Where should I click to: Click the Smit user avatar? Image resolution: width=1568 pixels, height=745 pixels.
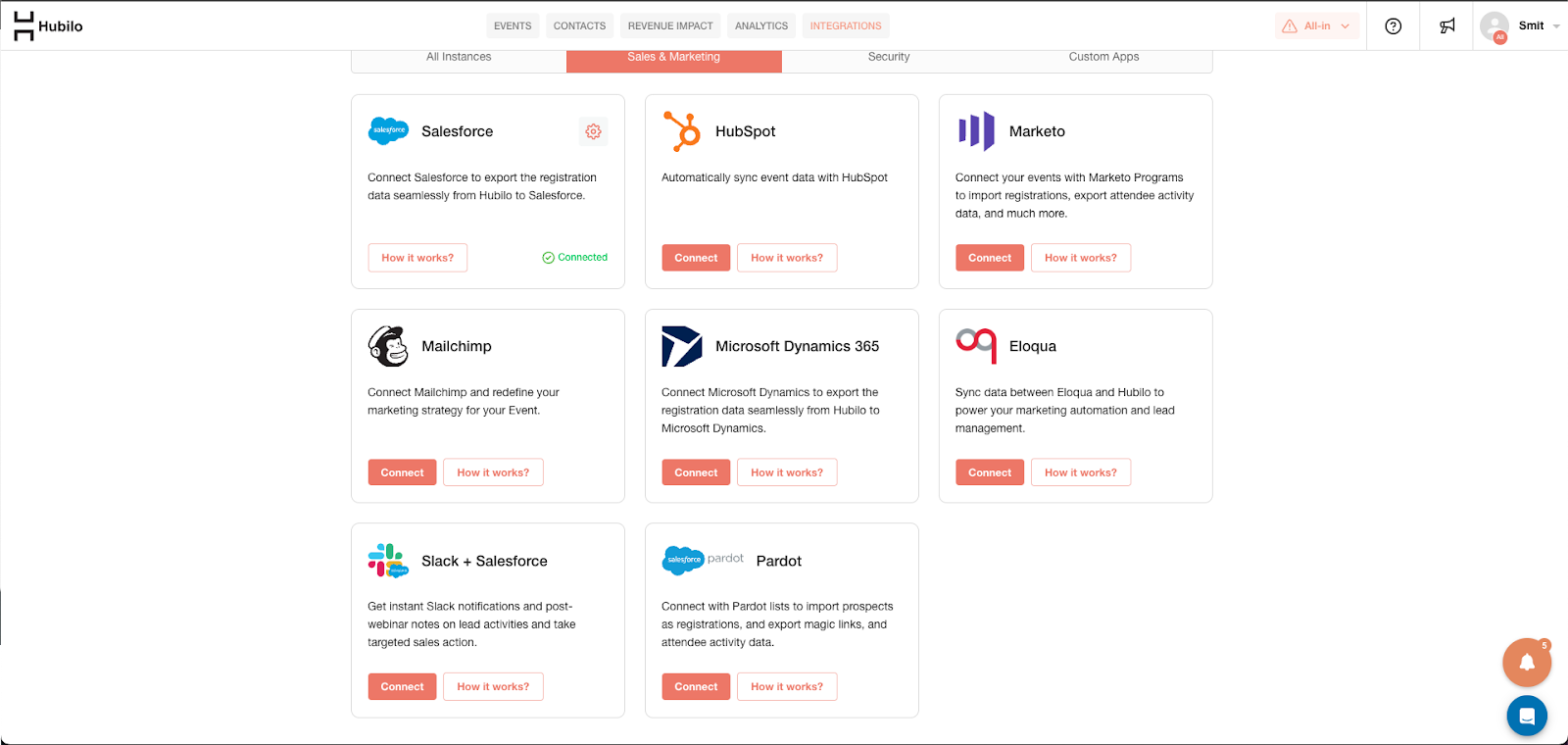(1494, 26)
